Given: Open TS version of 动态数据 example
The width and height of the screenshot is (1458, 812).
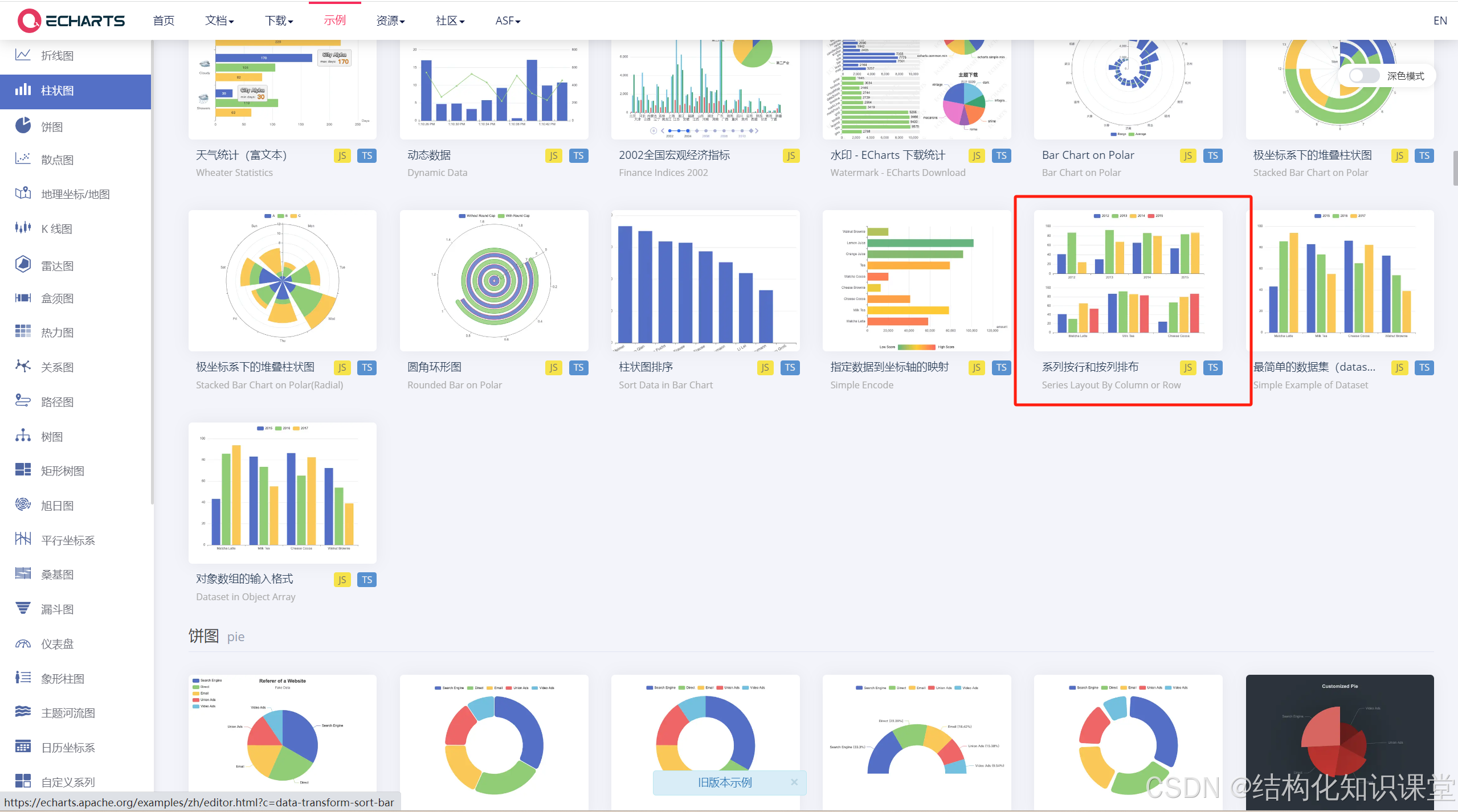Looking at the screenshot, I should tap(578, 156).
